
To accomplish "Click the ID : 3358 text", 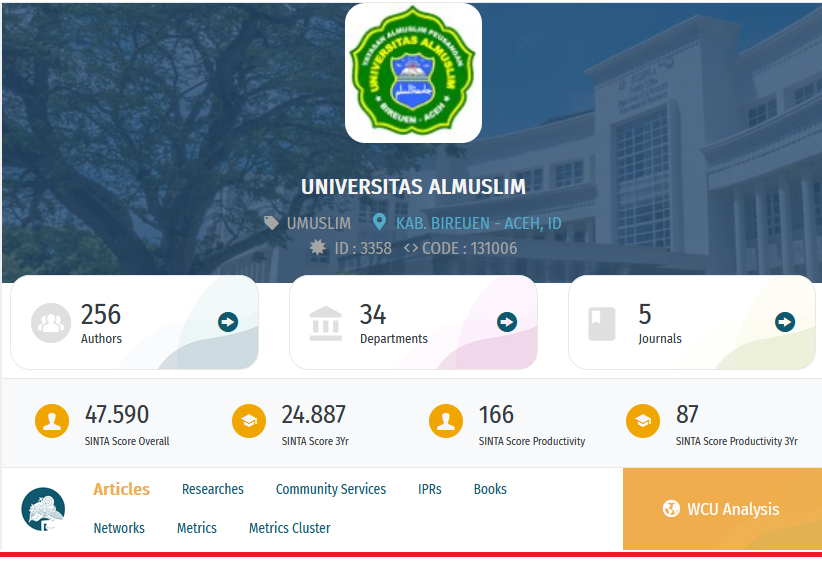I will click(363, 248).
